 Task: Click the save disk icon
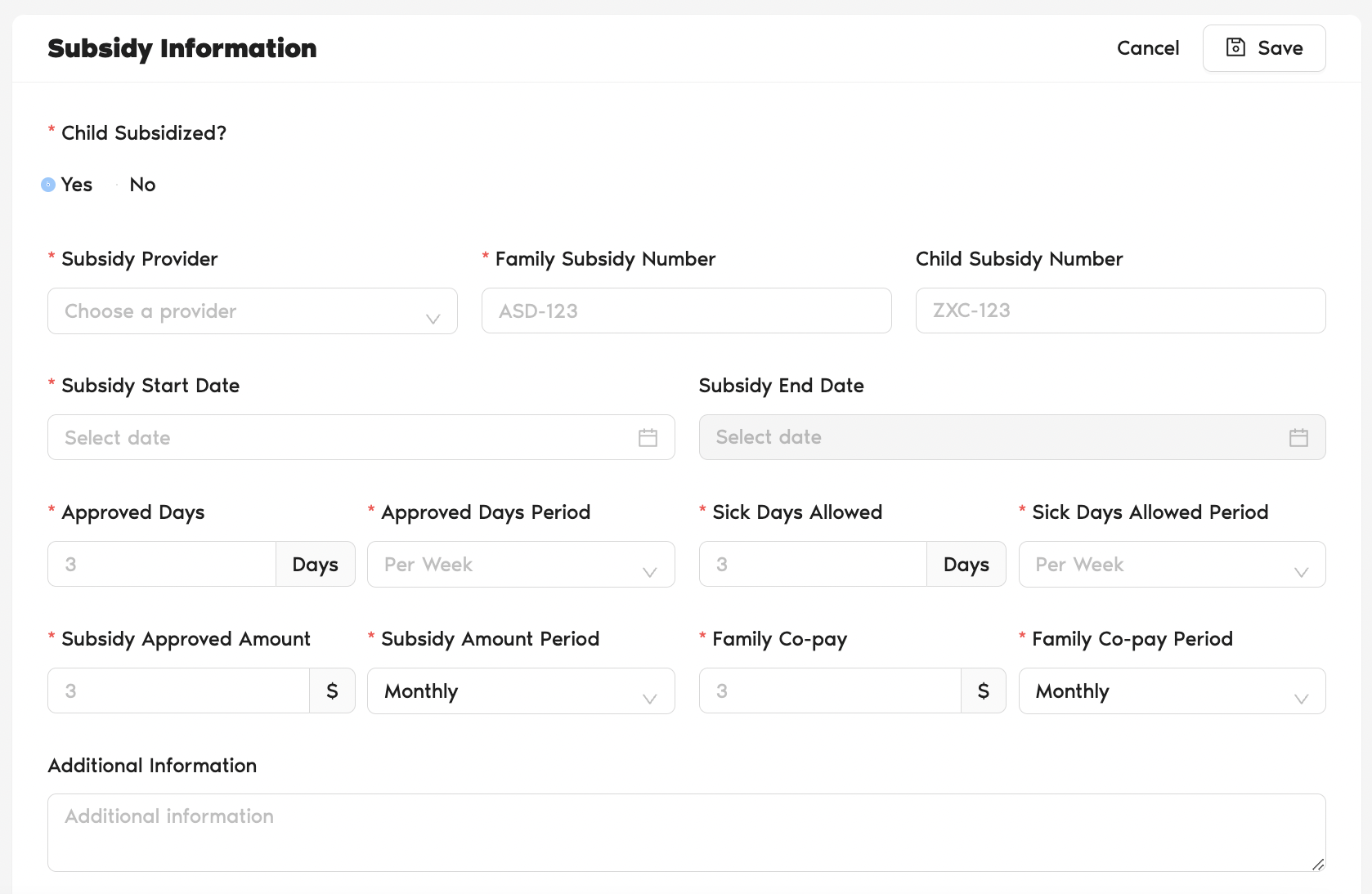[1235, 47]
